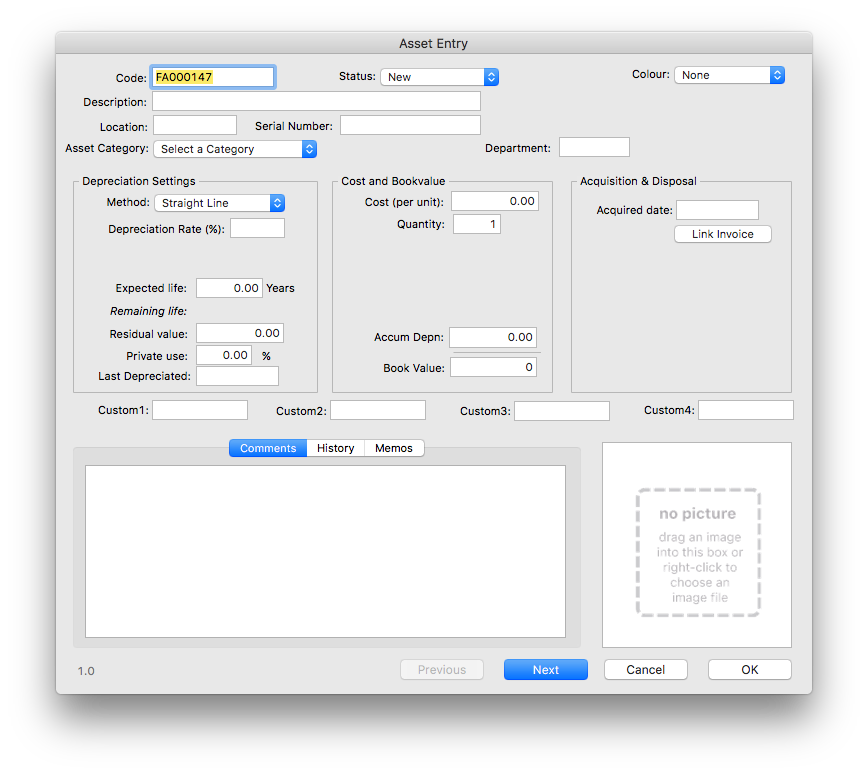This screenshot has width=868, height=774.
Task: Click the Expected life years field
Action: pos(229,288)
